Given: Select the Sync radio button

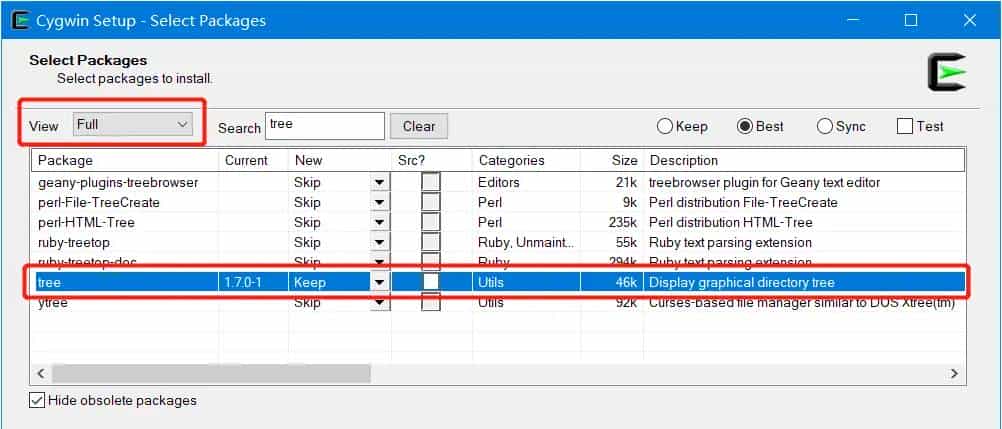Looking at the screenshot, I should click(x=825, y=127).
